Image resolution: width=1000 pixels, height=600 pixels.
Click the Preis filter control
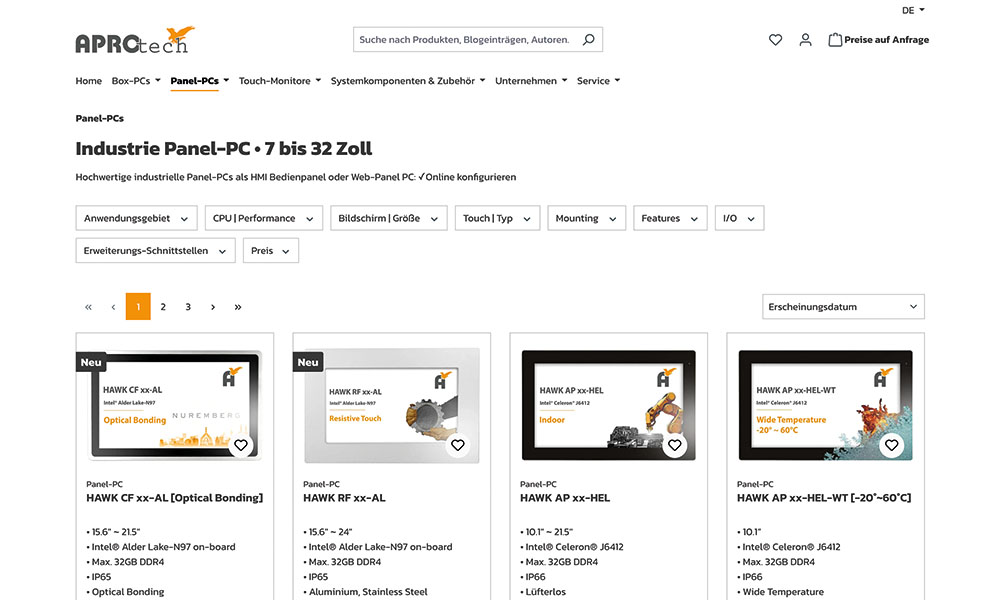[x=270, y=250]
